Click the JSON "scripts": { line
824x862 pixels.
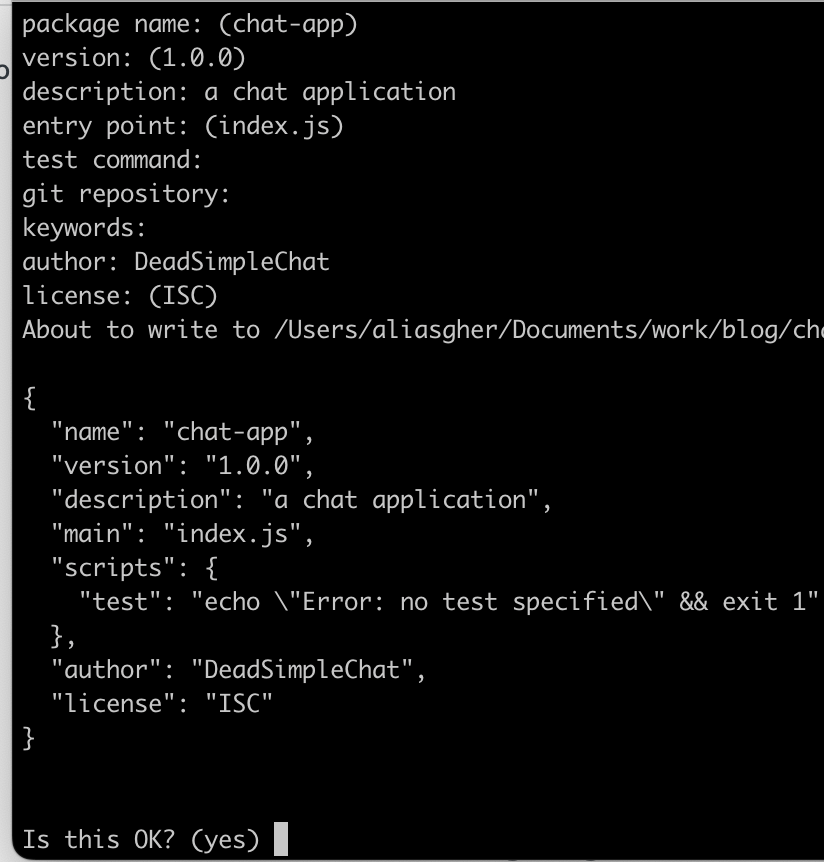coord(135,568)
